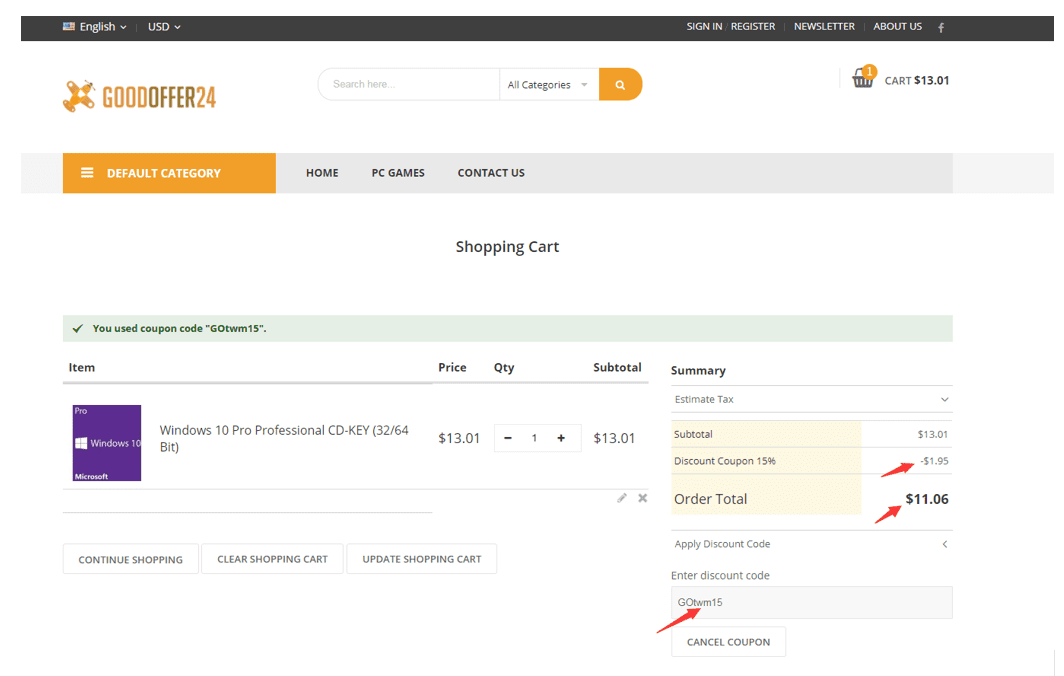
Task: Open the USD currency dropdown
Action: pos(164,26)
